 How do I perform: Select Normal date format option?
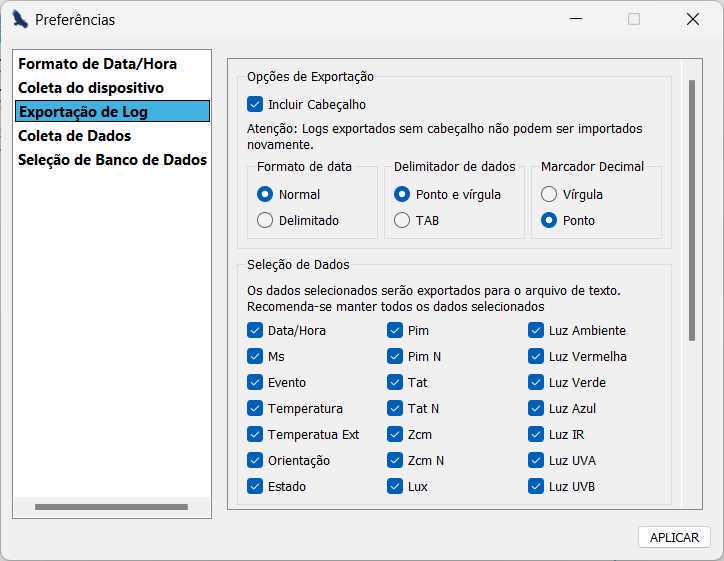265,194
